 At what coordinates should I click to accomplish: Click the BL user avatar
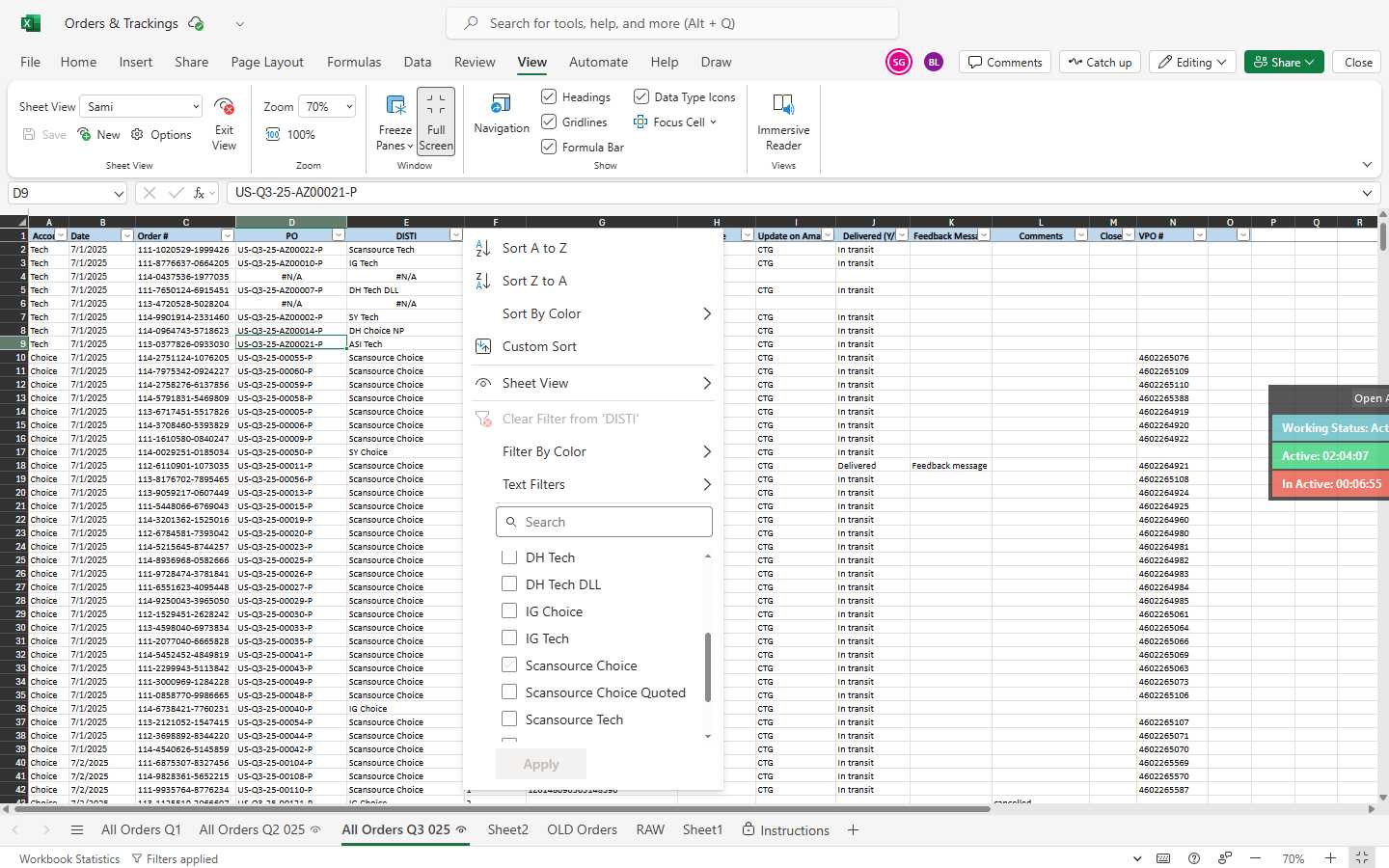click(x=934, y=62)
